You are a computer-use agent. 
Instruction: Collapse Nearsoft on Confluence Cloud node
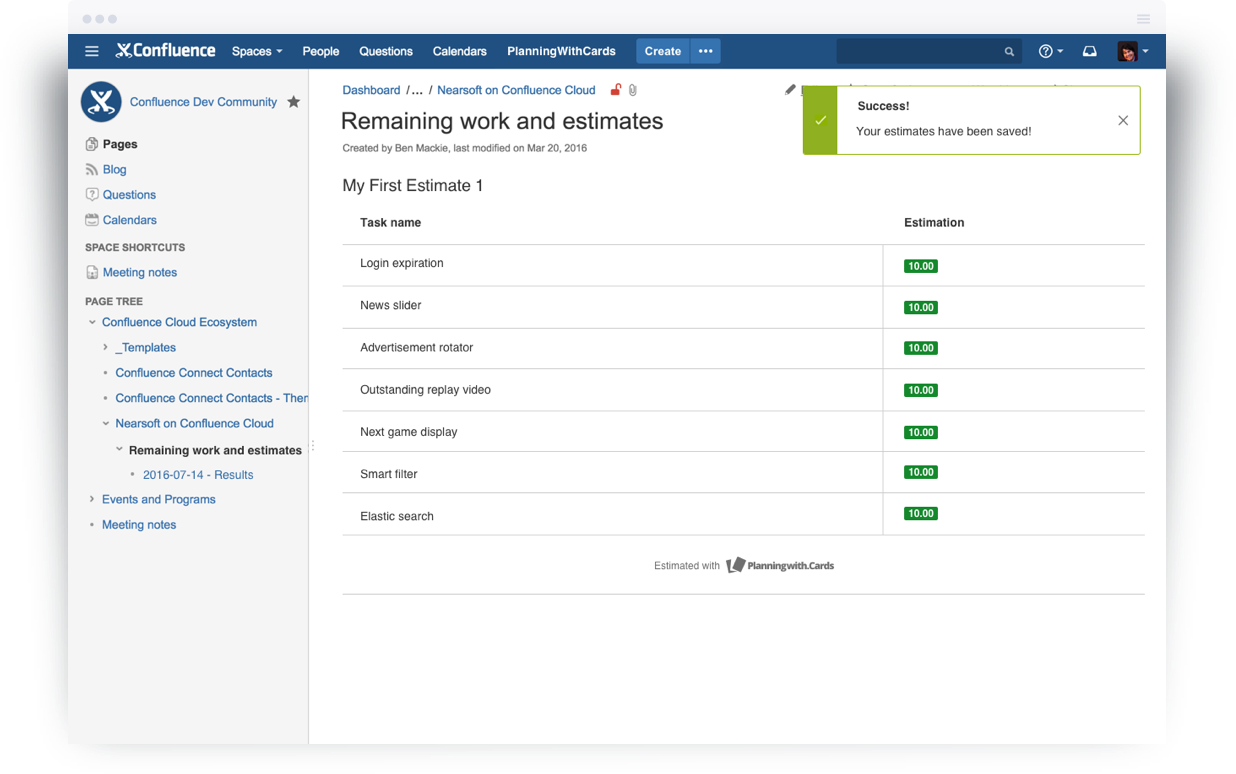coord(105,423)
